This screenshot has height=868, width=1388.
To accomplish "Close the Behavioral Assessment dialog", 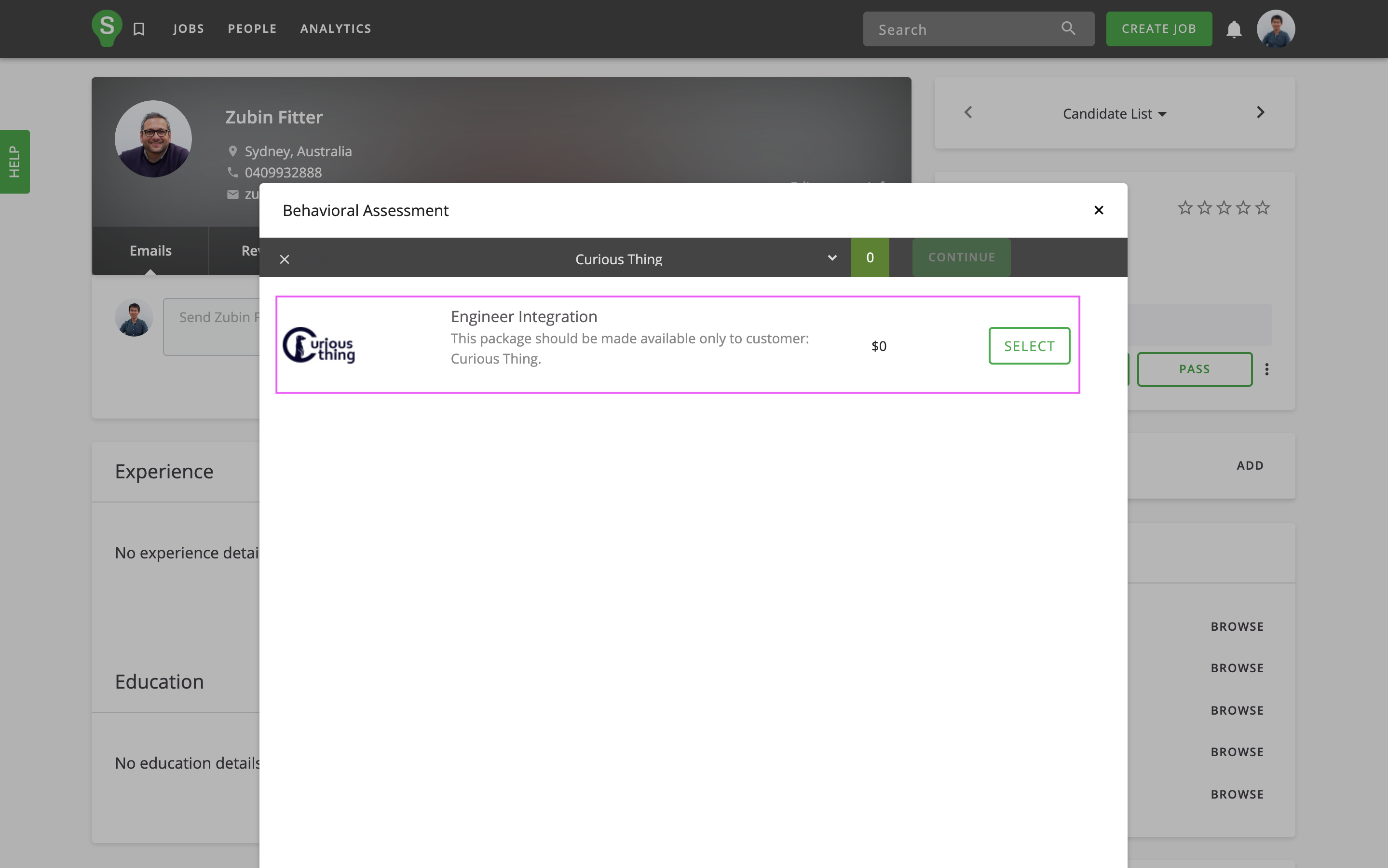I will tap(1098, 210).
